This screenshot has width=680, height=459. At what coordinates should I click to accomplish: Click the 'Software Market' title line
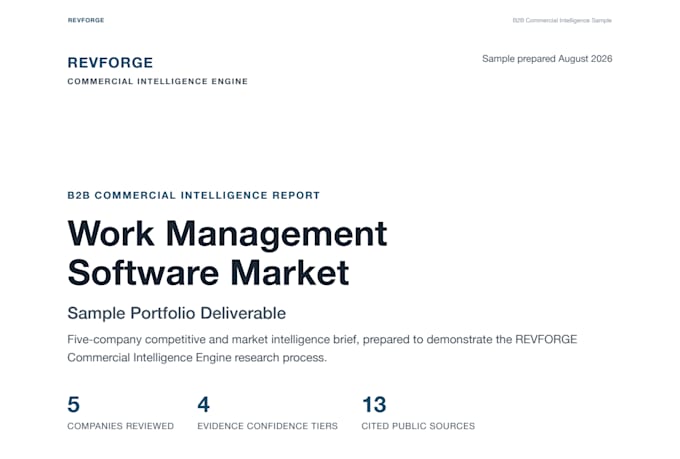click(x=208, y=272)
